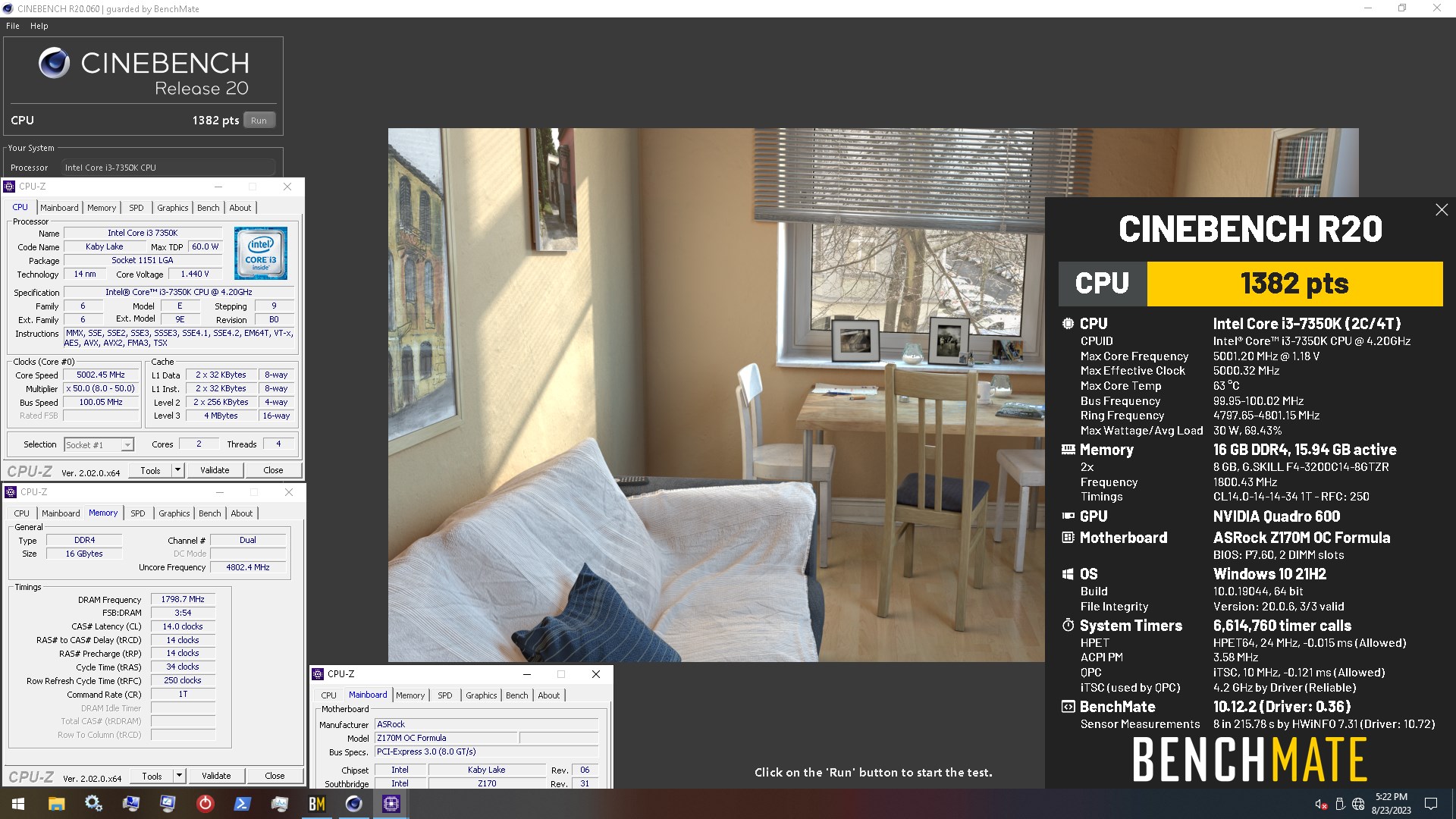This screenshot has width=1456, height=819.
Task: Open the second monitor tool icon in taskbar
Action: (168, 804)
